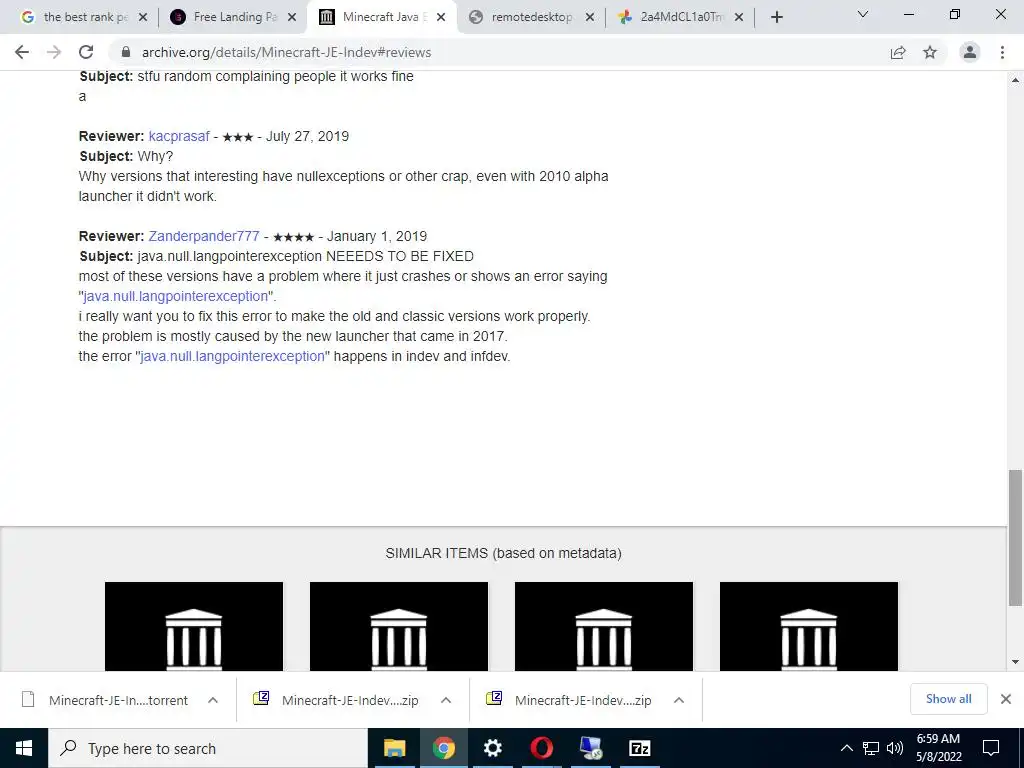
Task: Open the network tray icon
Action: point(871,748)
